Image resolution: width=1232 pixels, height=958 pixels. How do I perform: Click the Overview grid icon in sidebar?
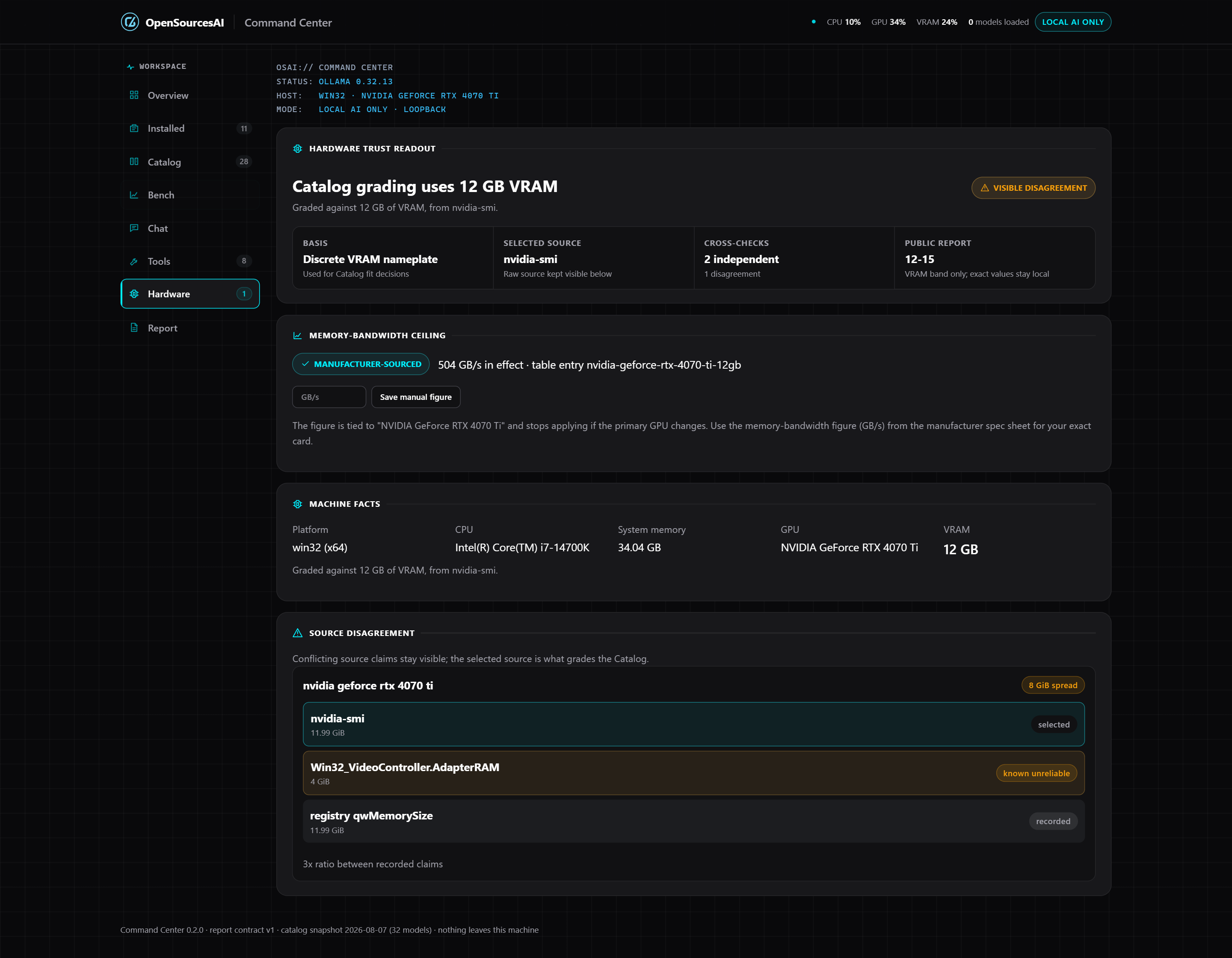pyautogui.click(x=134, y=95)
